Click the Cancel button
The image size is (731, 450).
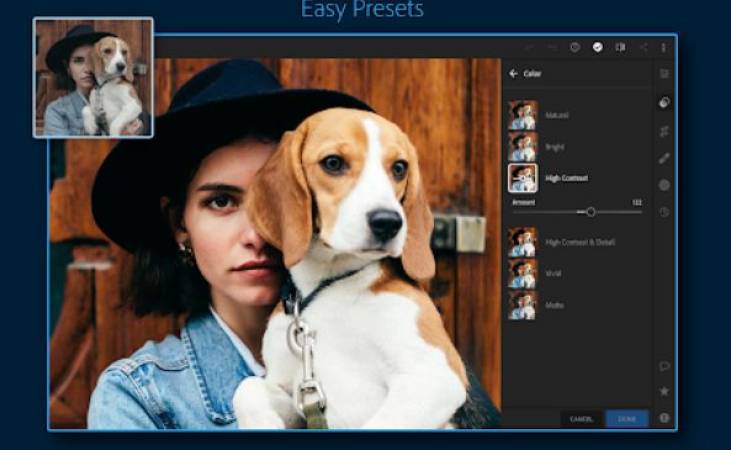(x=581, y=419)
